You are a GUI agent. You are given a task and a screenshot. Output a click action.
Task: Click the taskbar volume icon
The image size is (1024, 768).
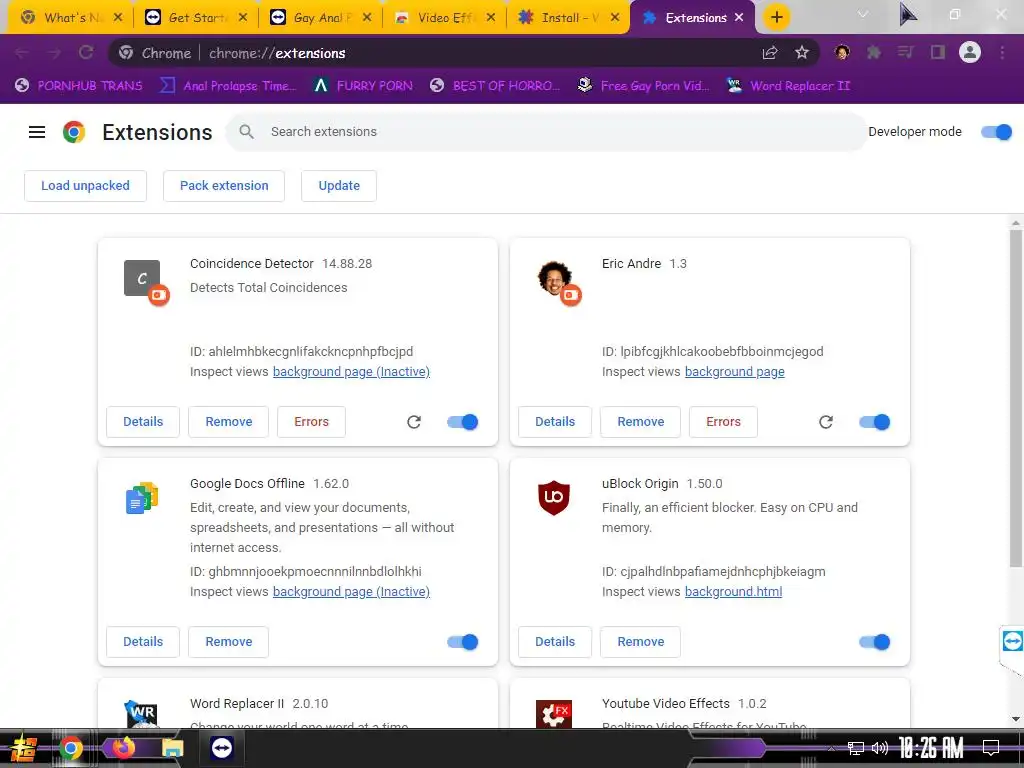click(880, 748)
